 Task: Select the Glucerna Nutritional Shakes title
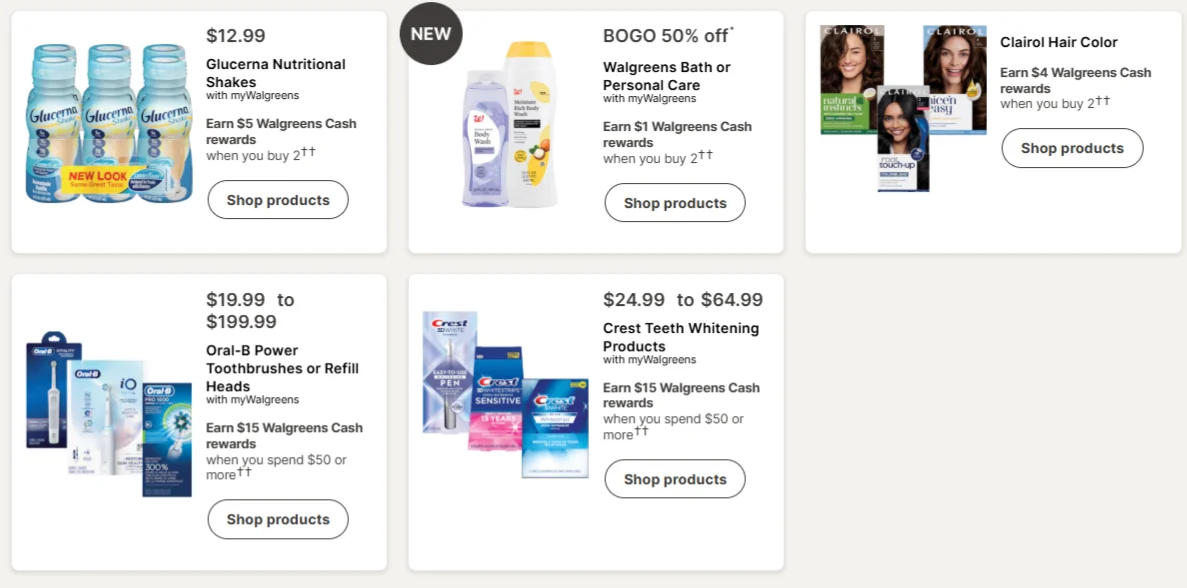coord(276,73)
